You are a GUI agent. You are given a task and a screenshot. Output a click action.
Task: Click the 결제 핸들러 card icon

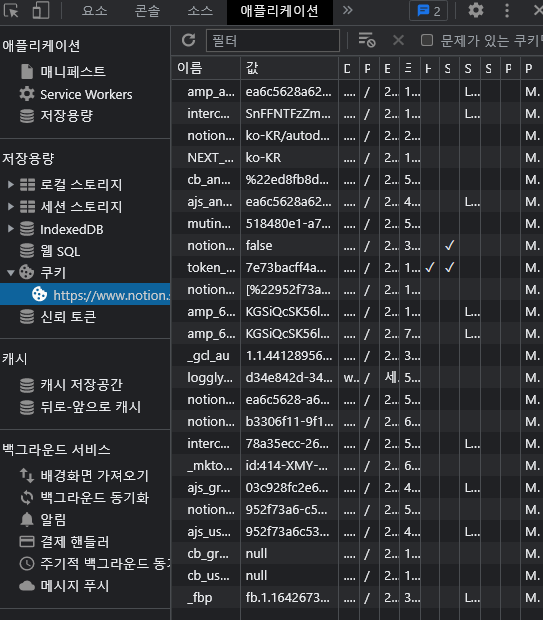coord(27,541)
